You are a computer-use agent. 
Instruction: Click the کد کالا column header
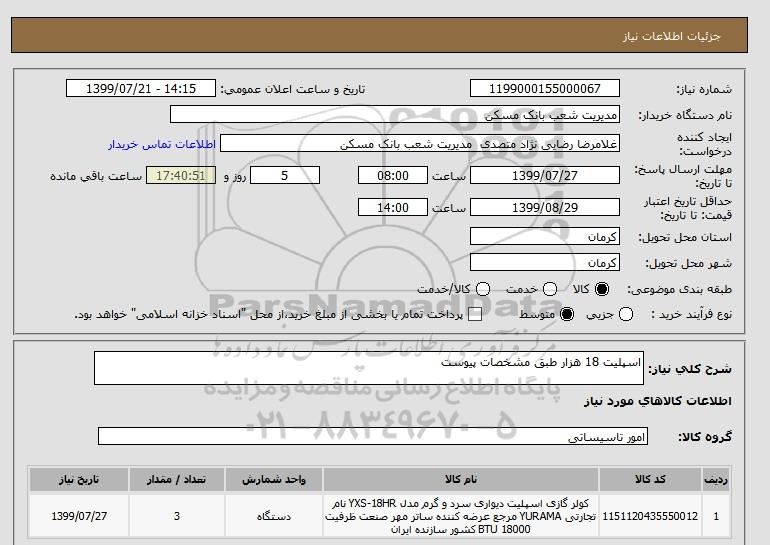pos(650,479)
